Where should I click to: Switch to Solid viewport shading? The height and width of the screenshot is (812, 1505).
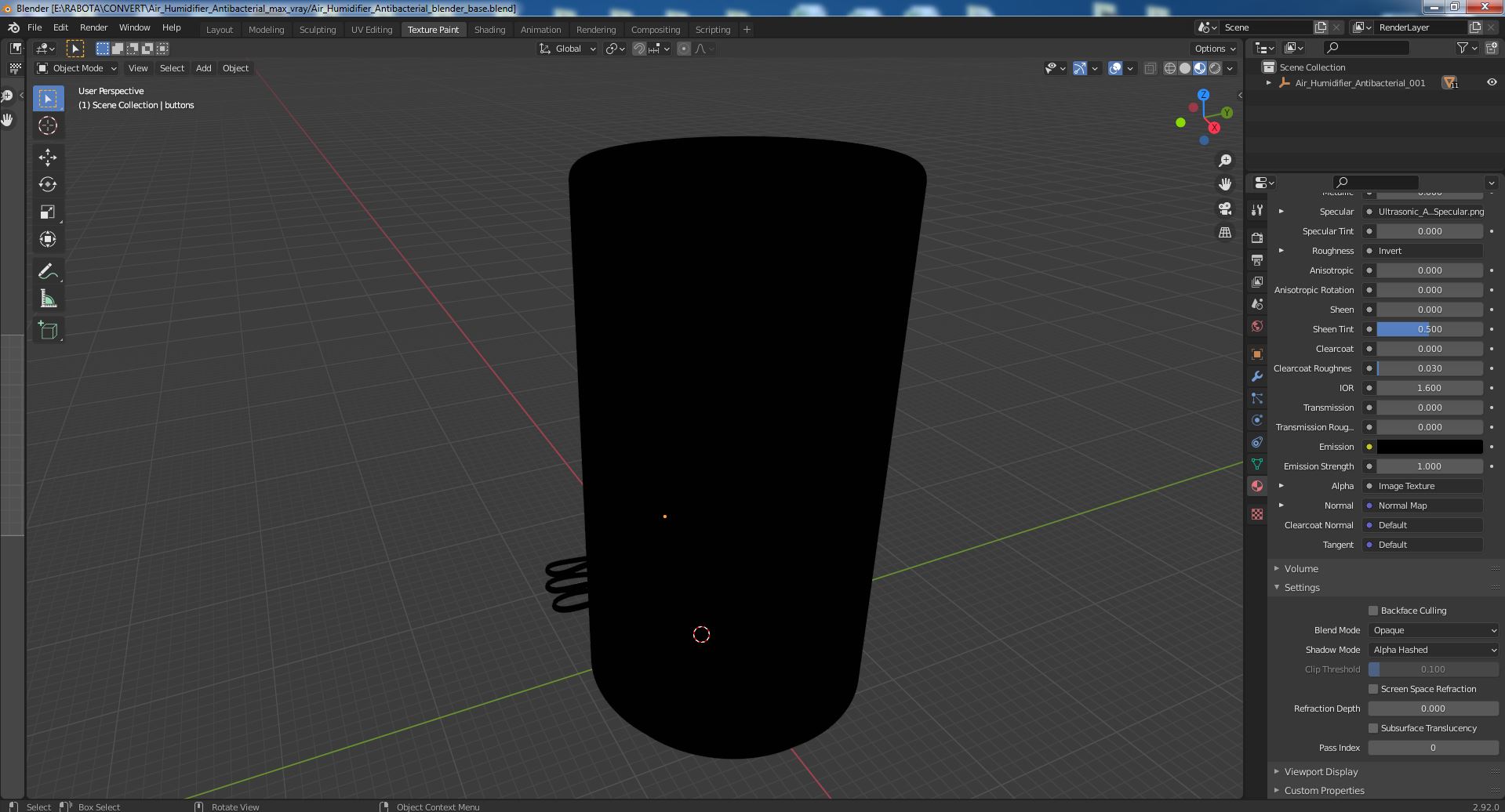1185,68
